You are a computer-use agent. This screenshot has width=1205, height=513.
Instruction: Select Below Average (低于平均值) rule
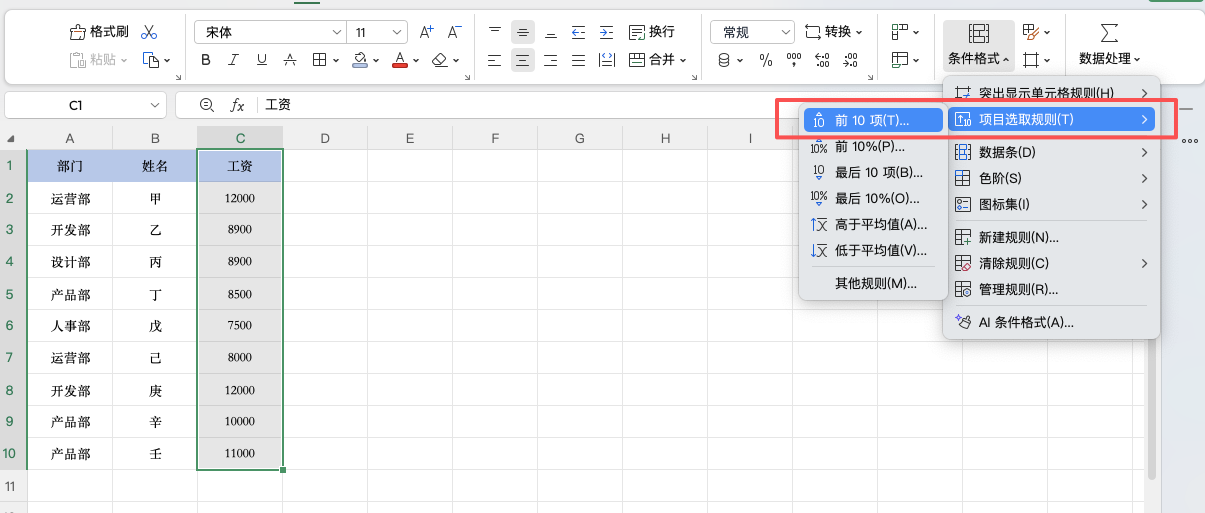coord(873,250)
